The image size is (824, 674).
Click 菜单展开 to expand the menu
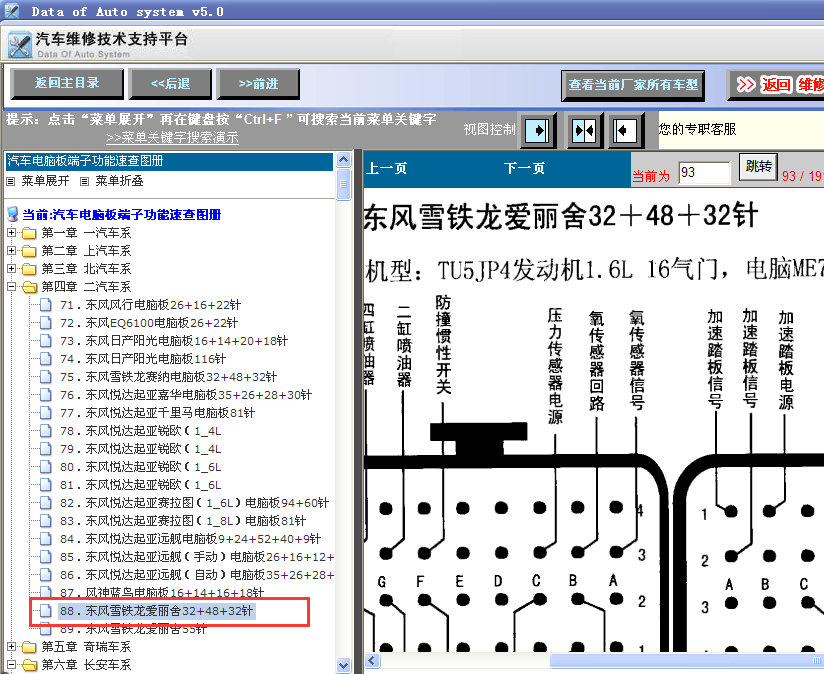point(45,181)
